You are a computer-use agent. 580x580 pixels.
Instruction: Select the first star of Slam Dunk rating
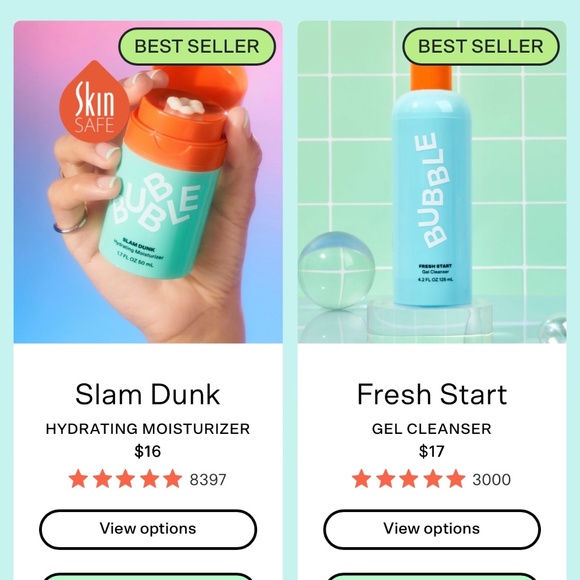[x=78, y=479]
